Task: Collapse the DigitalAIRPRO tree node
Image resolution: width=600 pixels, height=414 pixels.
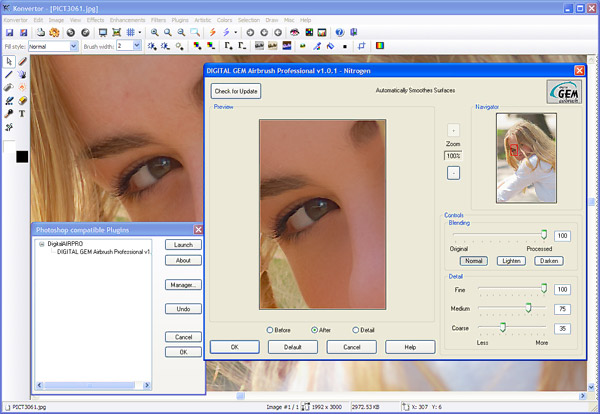Action: pos(42,244)
